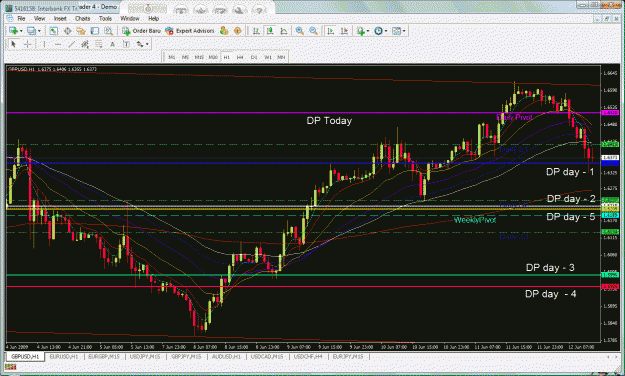Toggle the Data Window icon

(x=67, y=31)
